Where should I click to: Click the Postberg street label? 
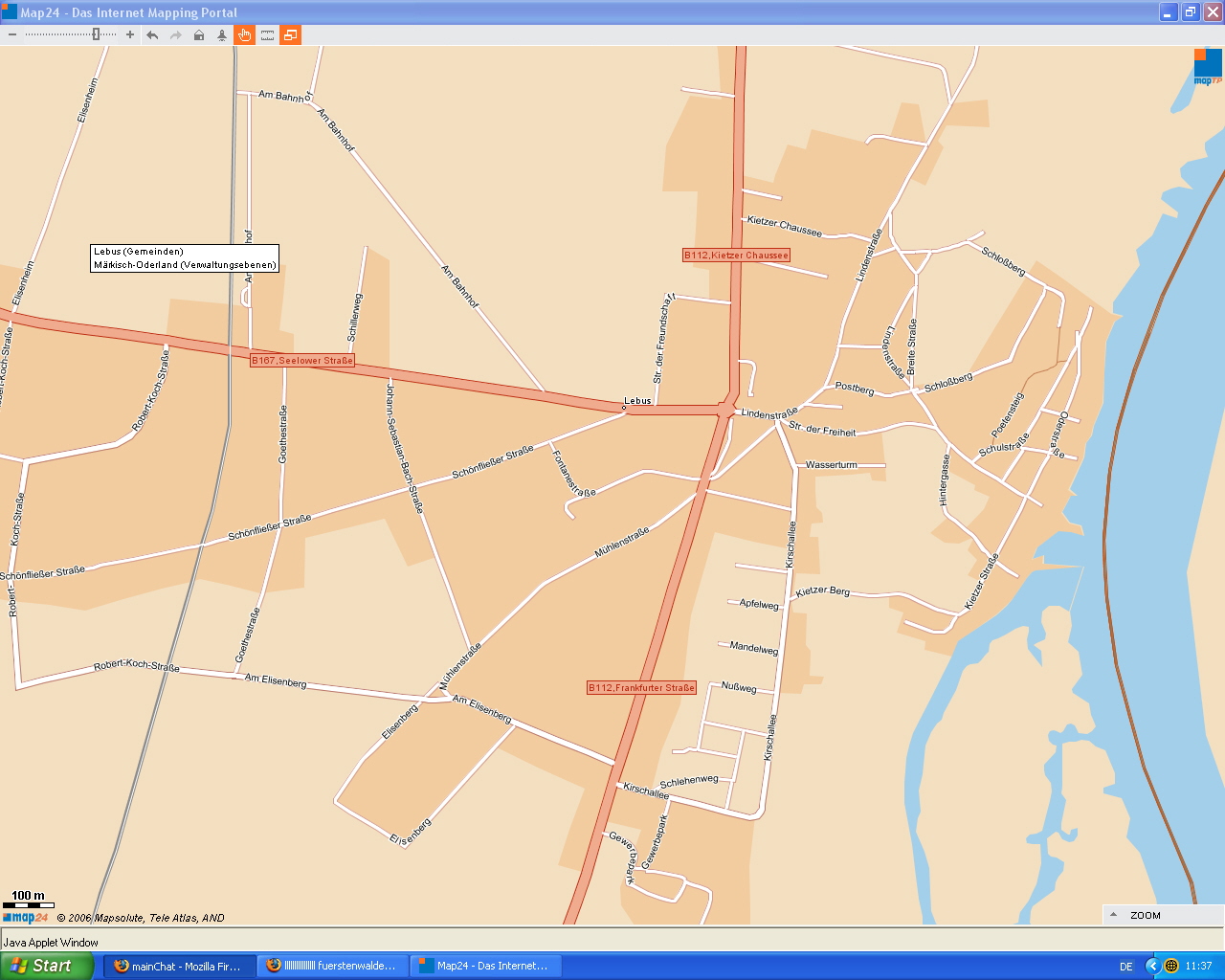(855, 389)
